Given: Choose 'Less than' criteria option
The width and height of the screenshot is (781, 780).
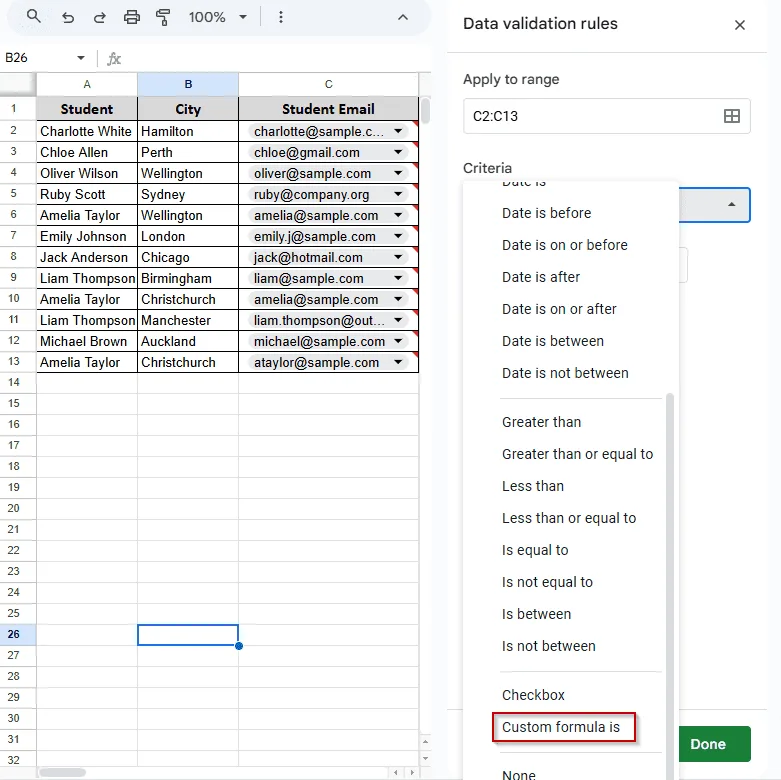Looking at the screenshot, I should 532,486.
